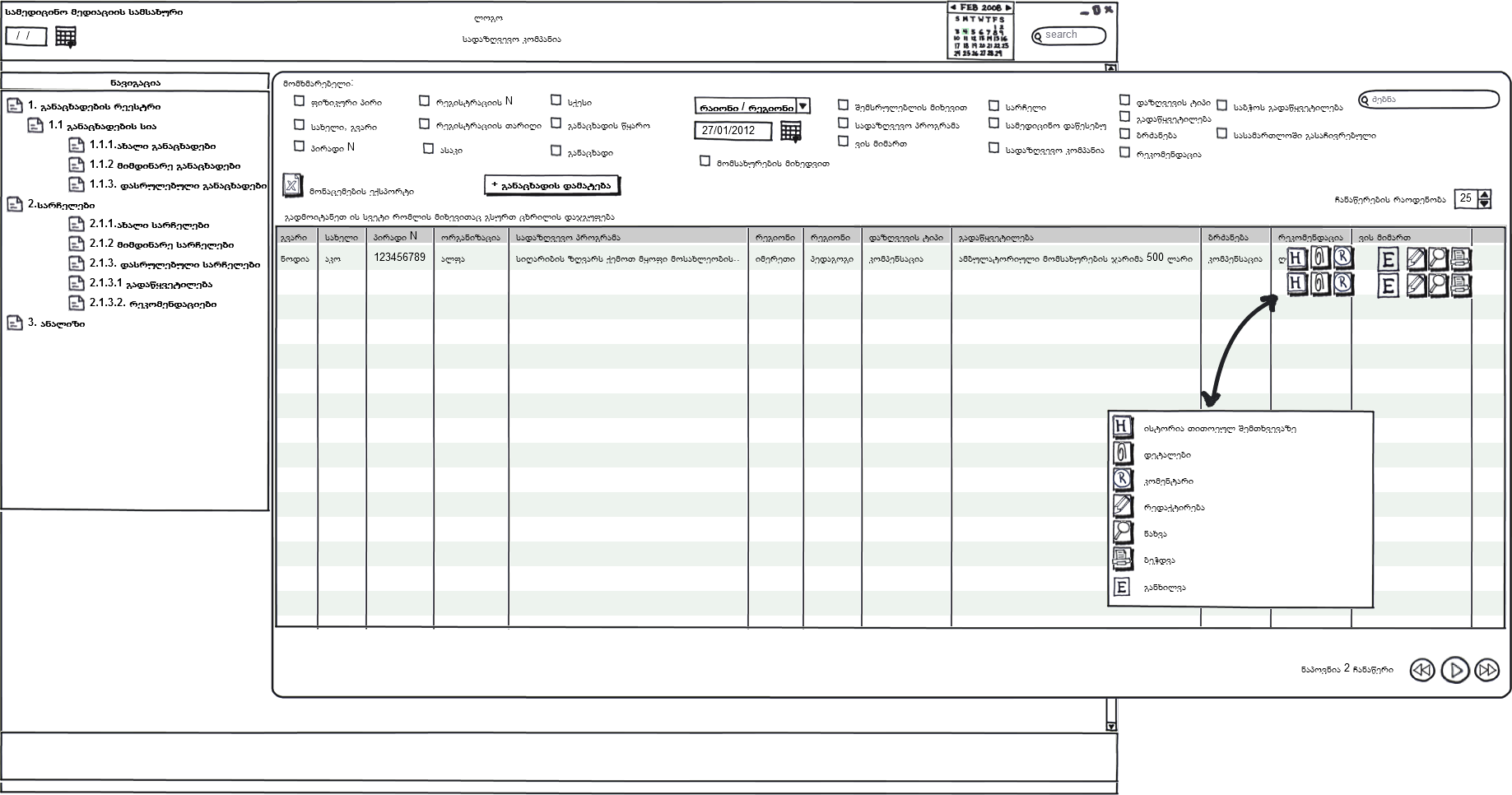Click the paperclip details icon in first row
Viewport: 1512px width, 795px height.
(x=1320, y=258)
